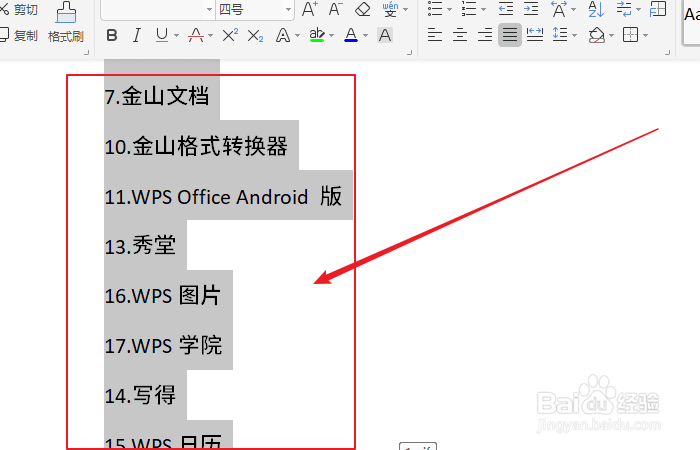Click the line 13.秀堂
Viewport: 700px width, 450px height.
(140, 246)
